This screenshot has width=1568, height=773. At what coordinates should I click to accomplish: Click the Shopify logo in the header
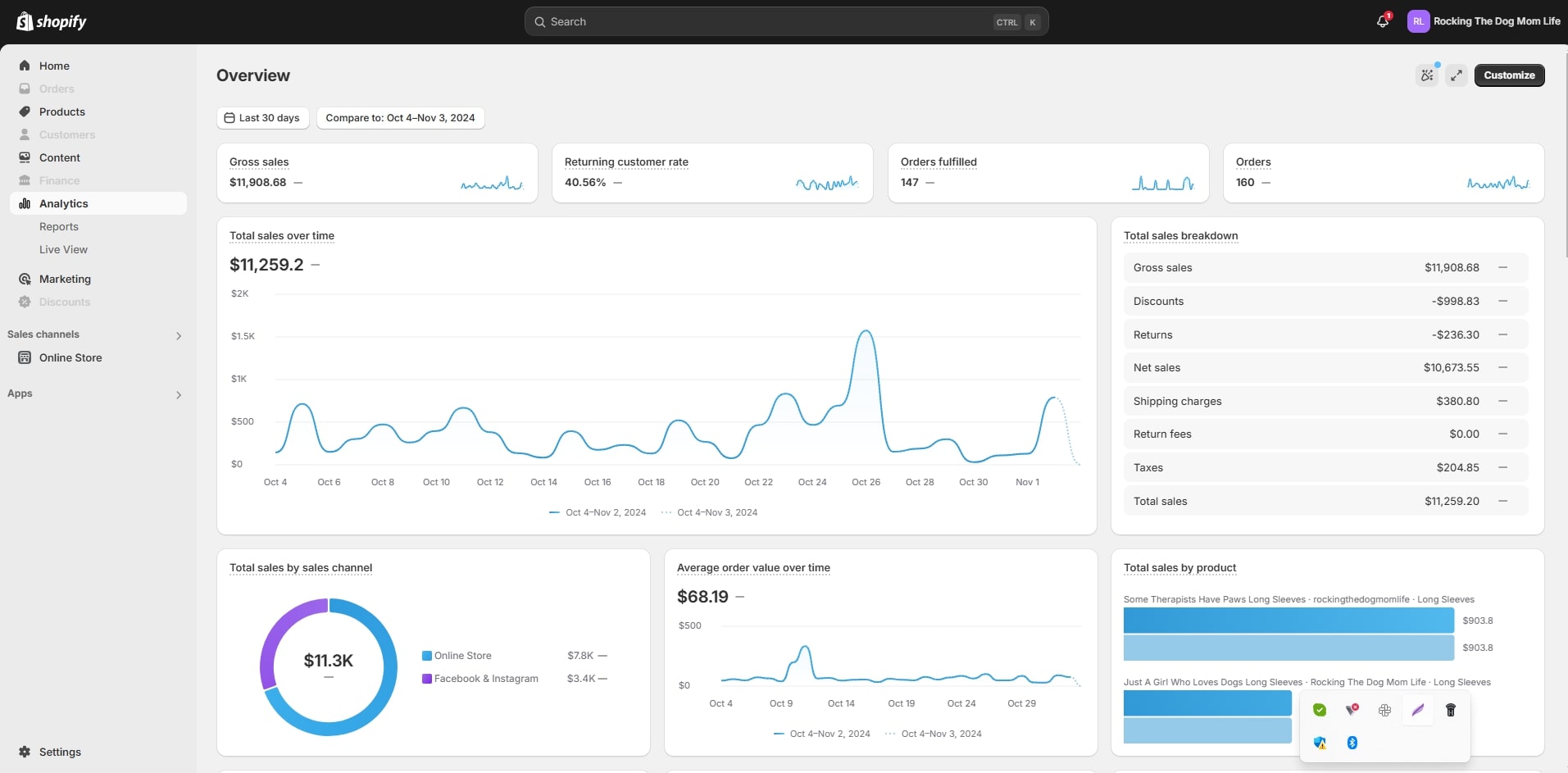[x=52, y=21]
